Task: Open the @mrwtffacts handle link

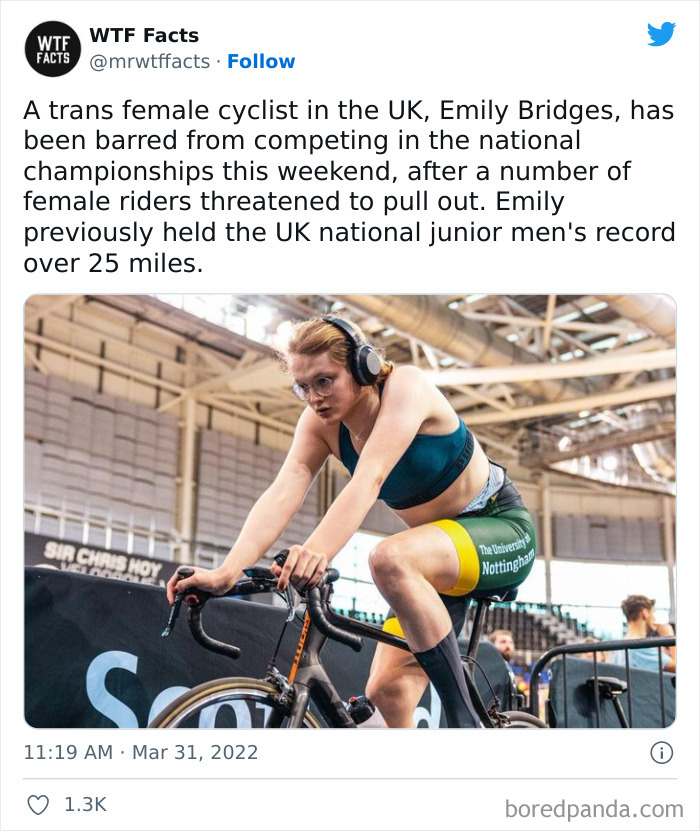Action: [150, 62]
